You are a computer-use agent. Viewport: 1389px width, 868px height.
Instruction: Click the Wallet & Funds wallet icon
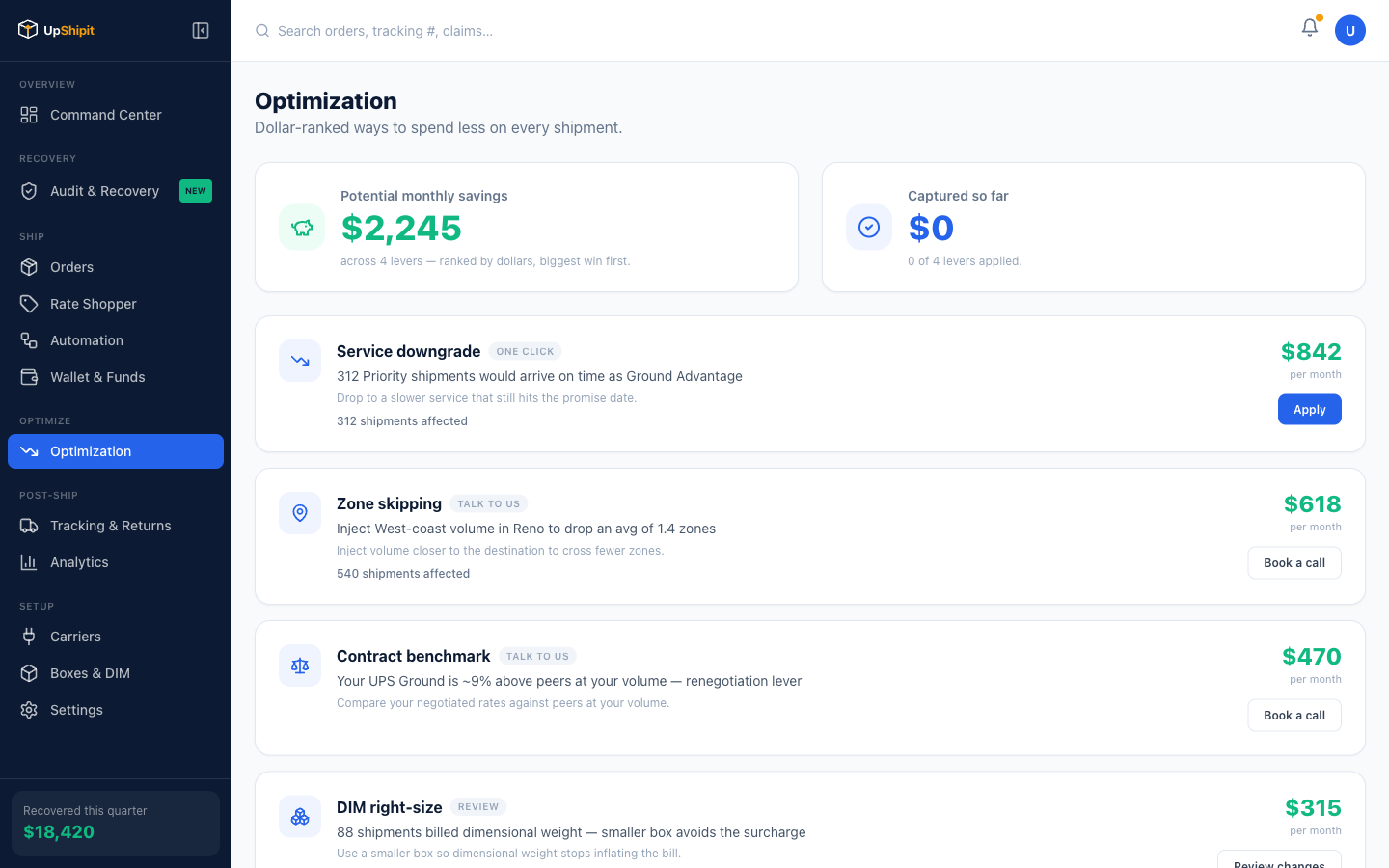(29, 377)
